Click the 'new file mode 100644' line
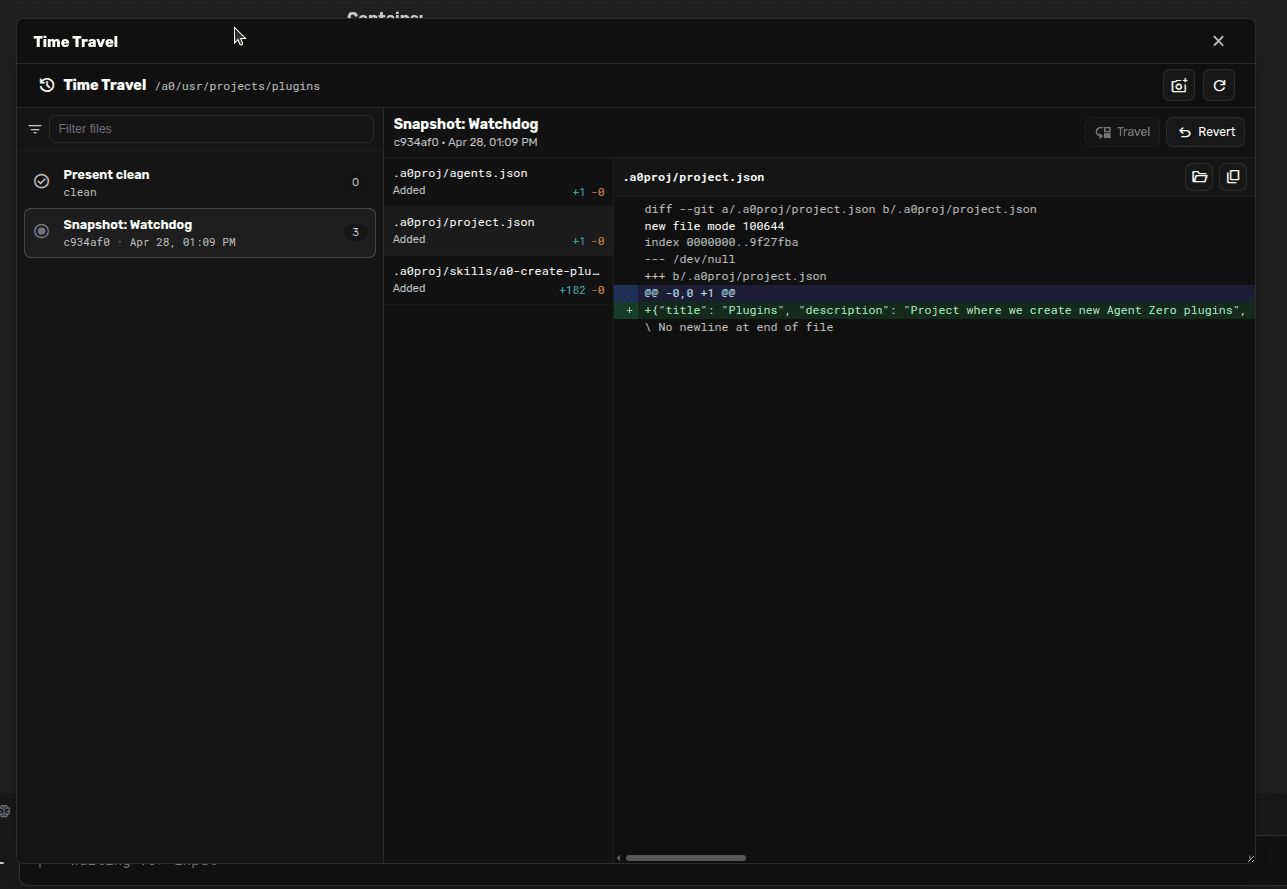Screen dimensions: 1287x889 coord(714,226)
